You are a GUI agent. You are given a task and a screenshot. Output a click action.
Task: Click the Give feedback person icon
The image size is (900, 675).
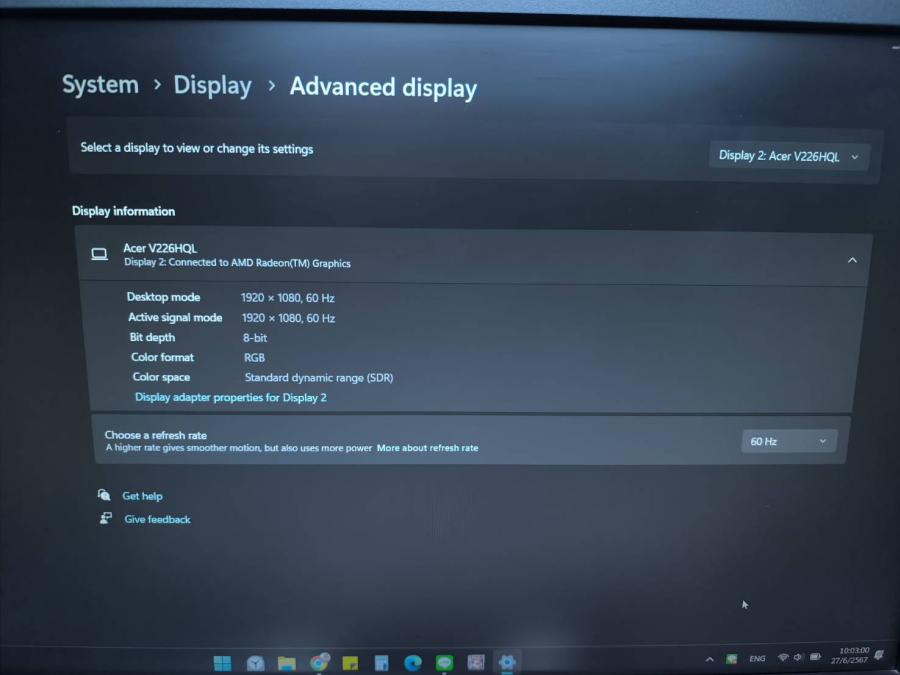(106, 518)
